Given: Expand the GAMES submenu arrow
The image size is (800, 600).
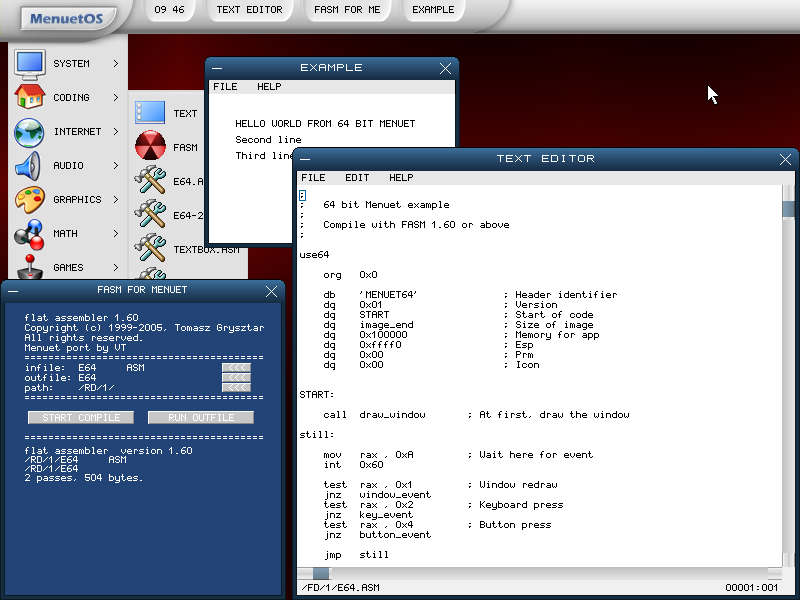Looking at the screenshot, I should pyautogui.click(x=116, y=267).
